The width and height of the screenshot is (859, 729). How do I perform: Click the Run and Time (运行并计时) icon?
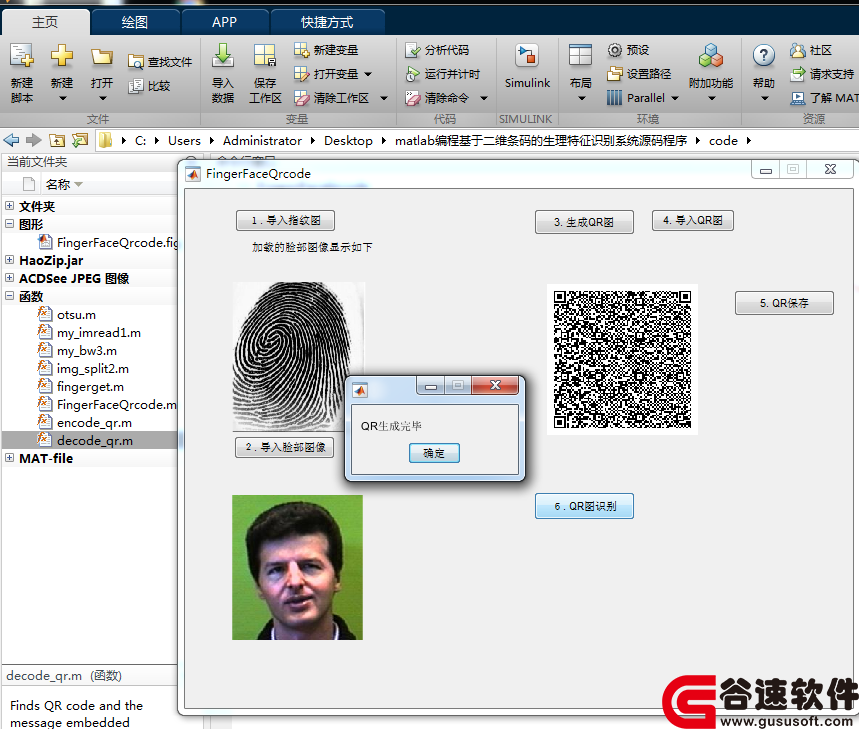pyautogui.click(x=413, y=74)
